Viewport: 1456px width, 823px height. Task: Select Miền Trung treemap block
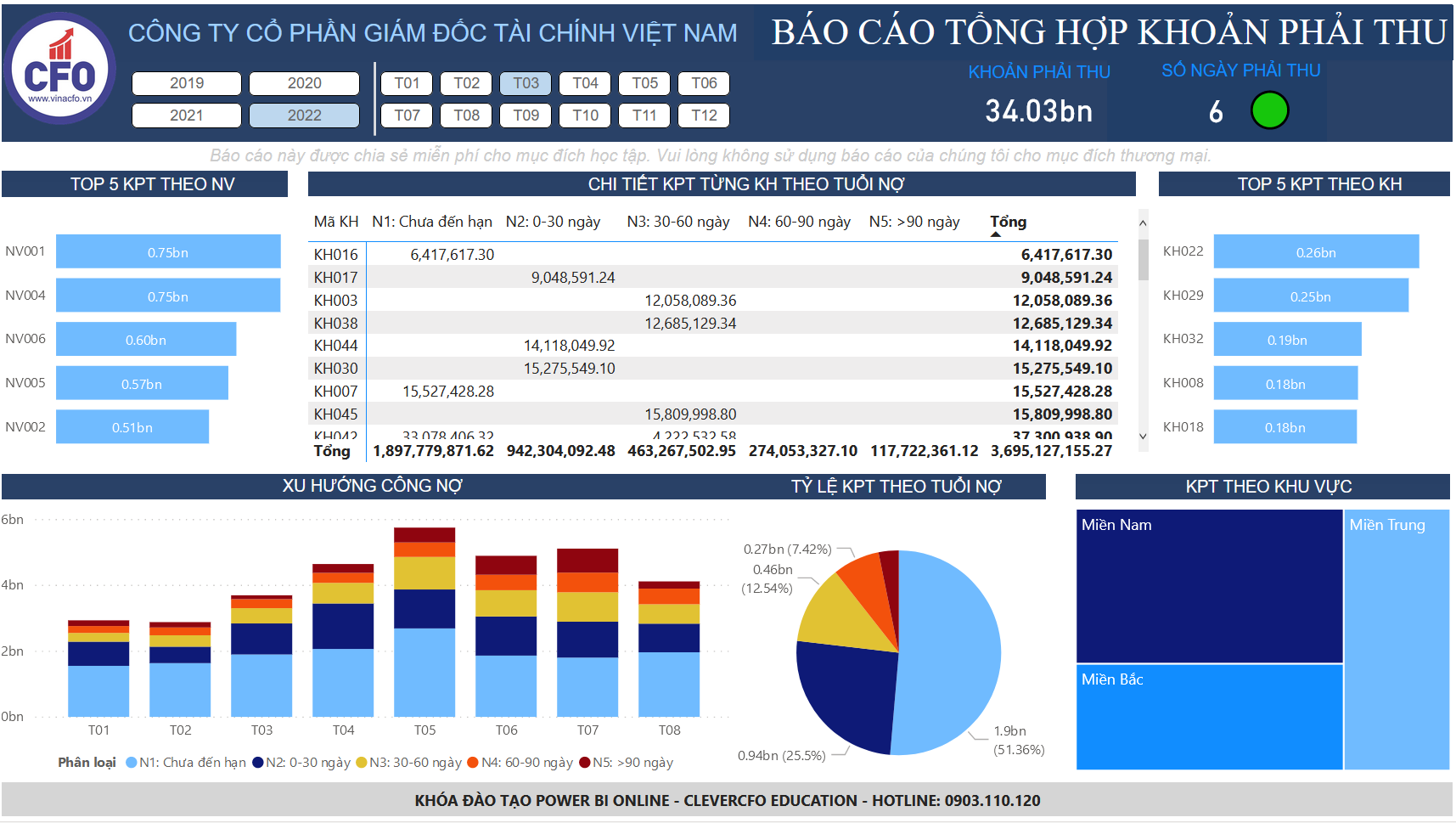click(1397, 640)
